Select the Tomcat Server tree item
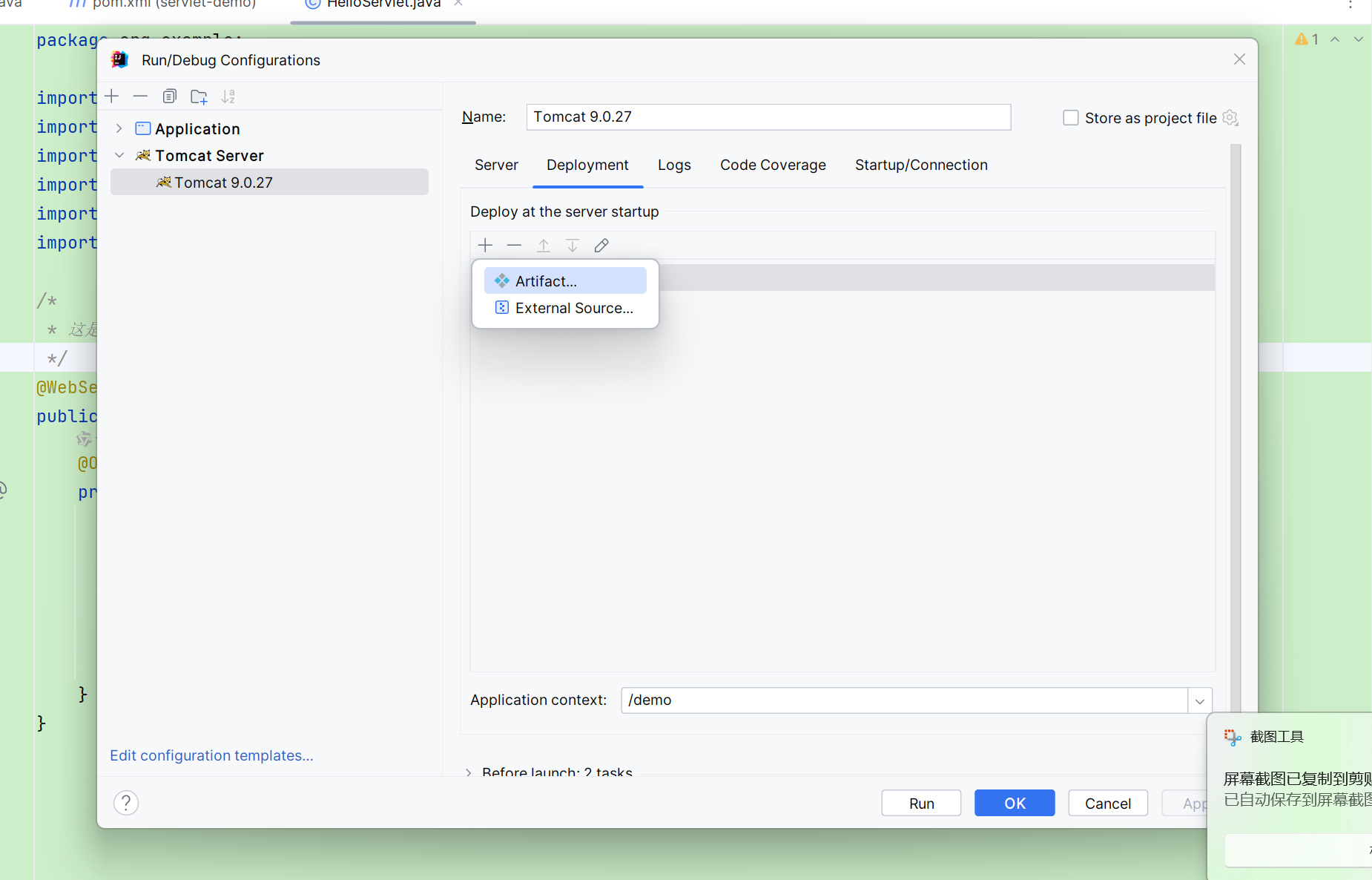Screen dimensions: 1372x880 pos(209,155)
